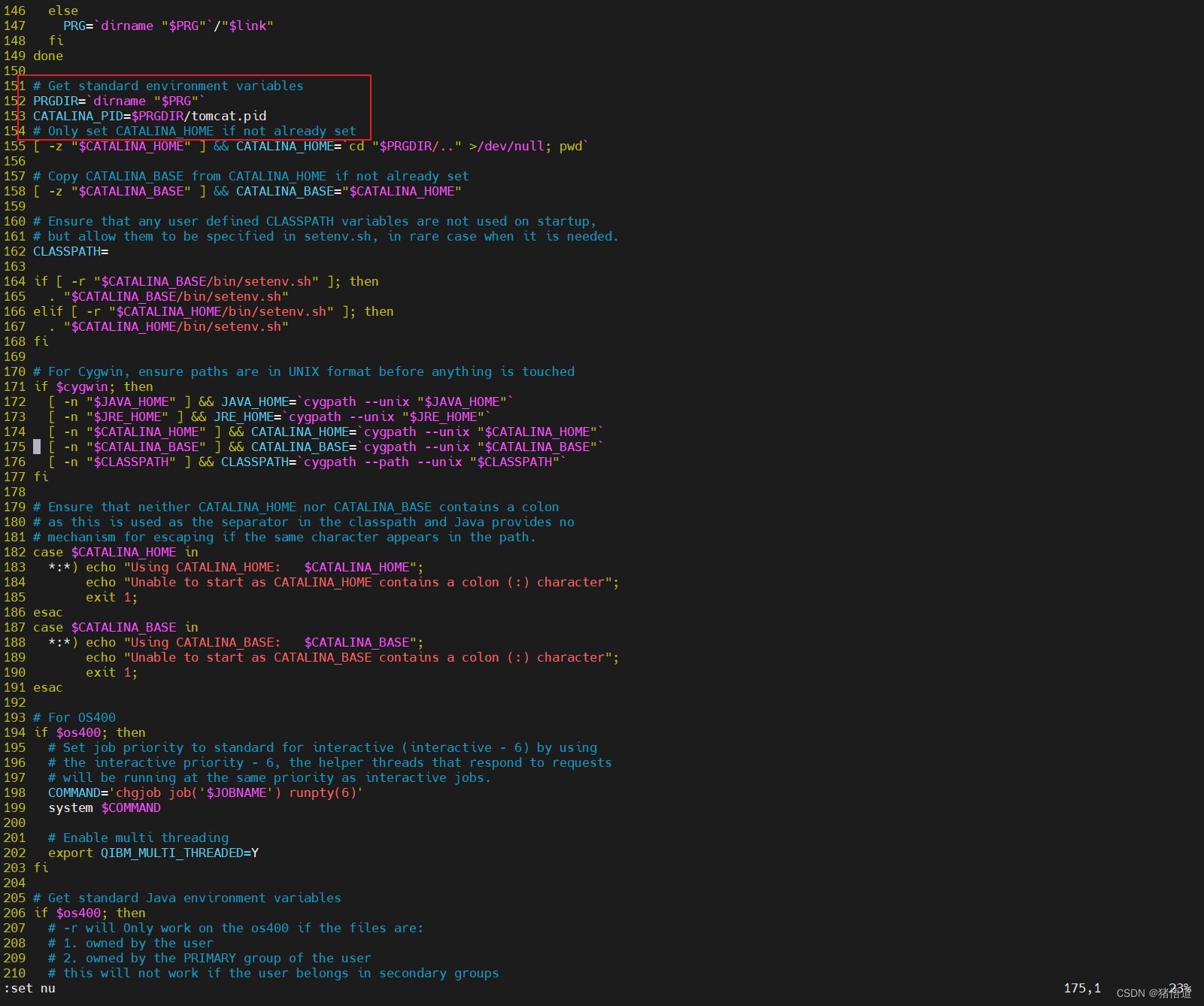The image size is (1204, 1006).
Task: Click 'JRE_HOME=' assignment on line 173
Action: pyautogui.click(x=247, y=417)
